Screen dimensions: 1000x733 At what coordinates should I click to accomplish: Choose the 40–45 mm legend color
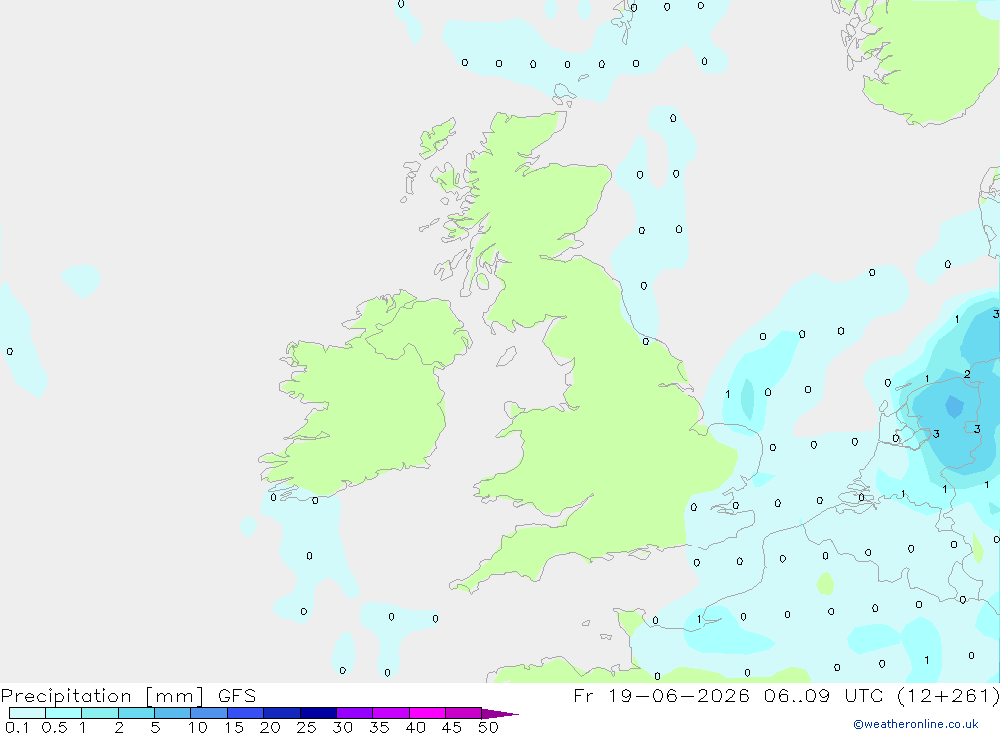click(427, 713)
